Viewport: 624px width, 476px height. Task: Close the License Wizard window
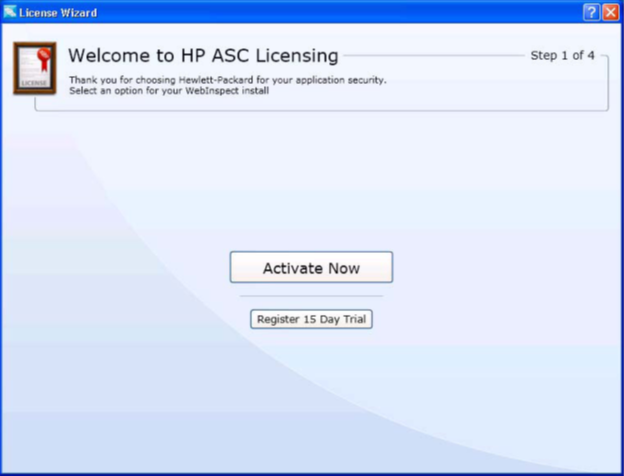tap(610, 12)
